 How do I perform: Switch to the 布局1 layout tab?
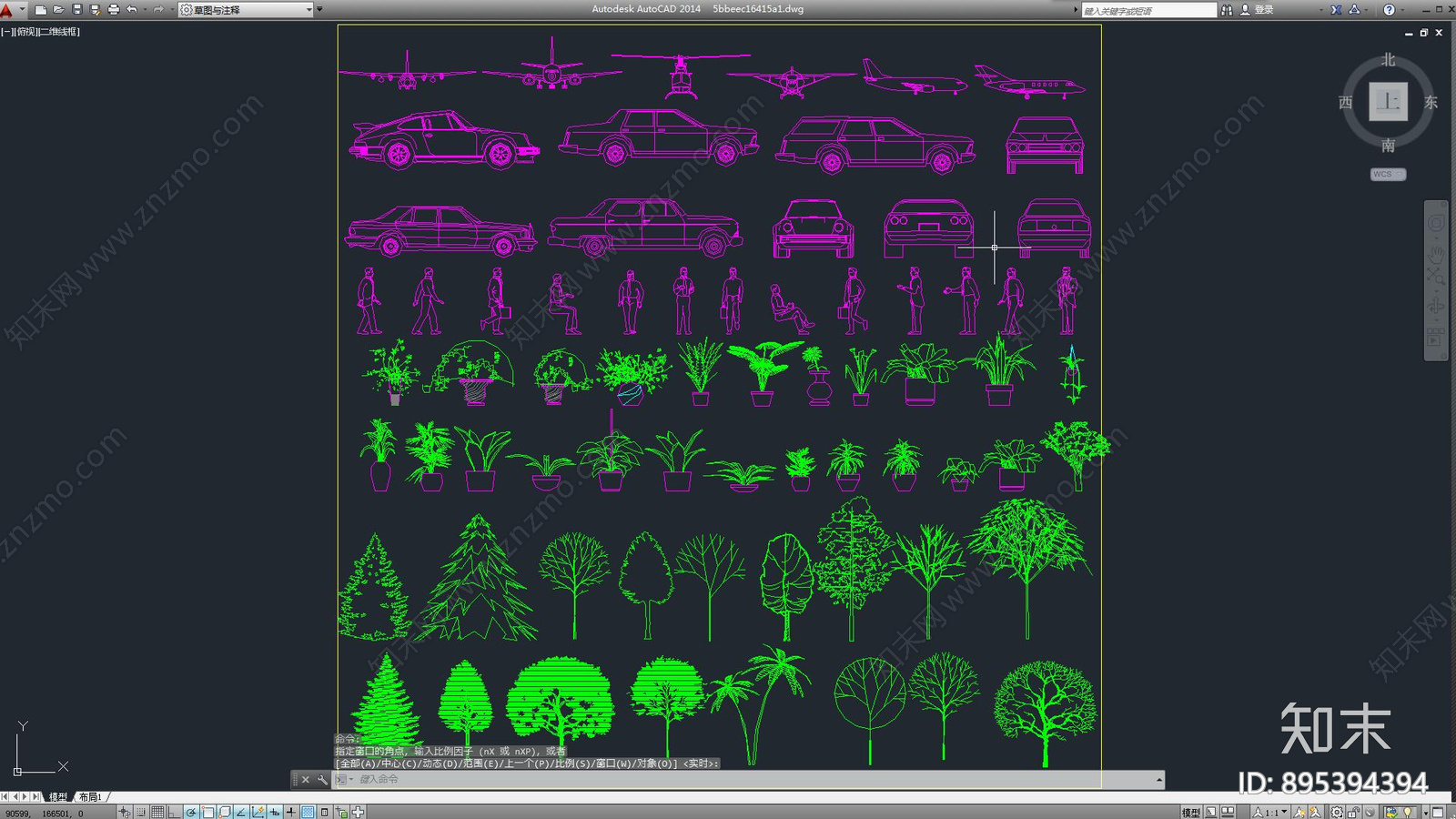tap(90, 796)
